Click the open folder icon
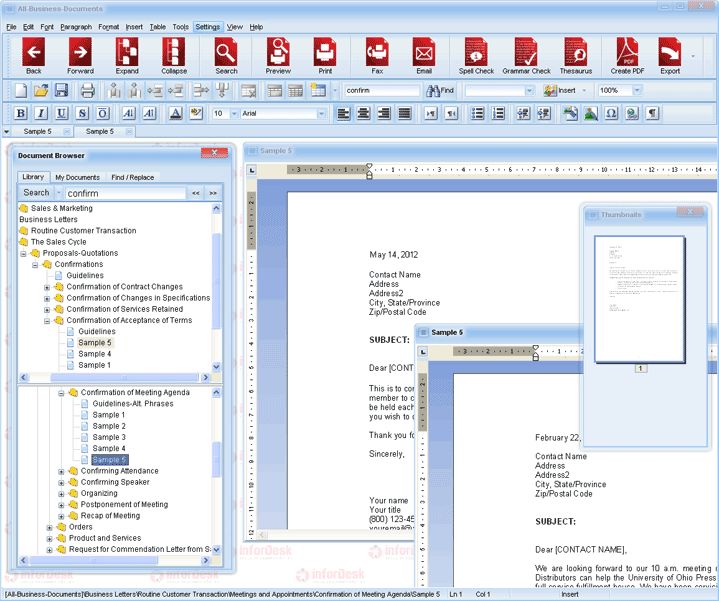The width and height of the screenshot is (719, 601). click(41, 90)
